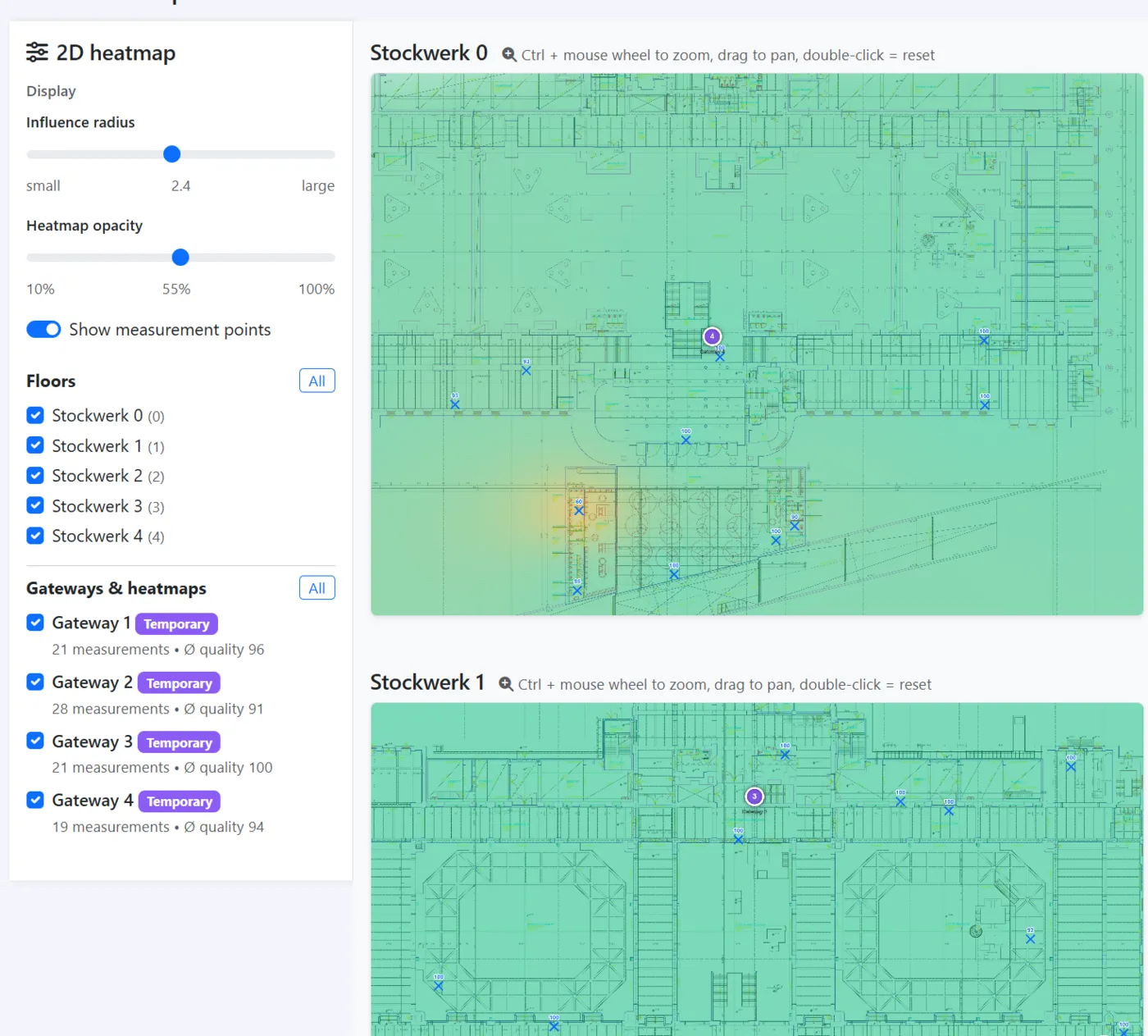Click the measurement point labeled 92 on Stockwerk 1

click(x=1030, y=938)
